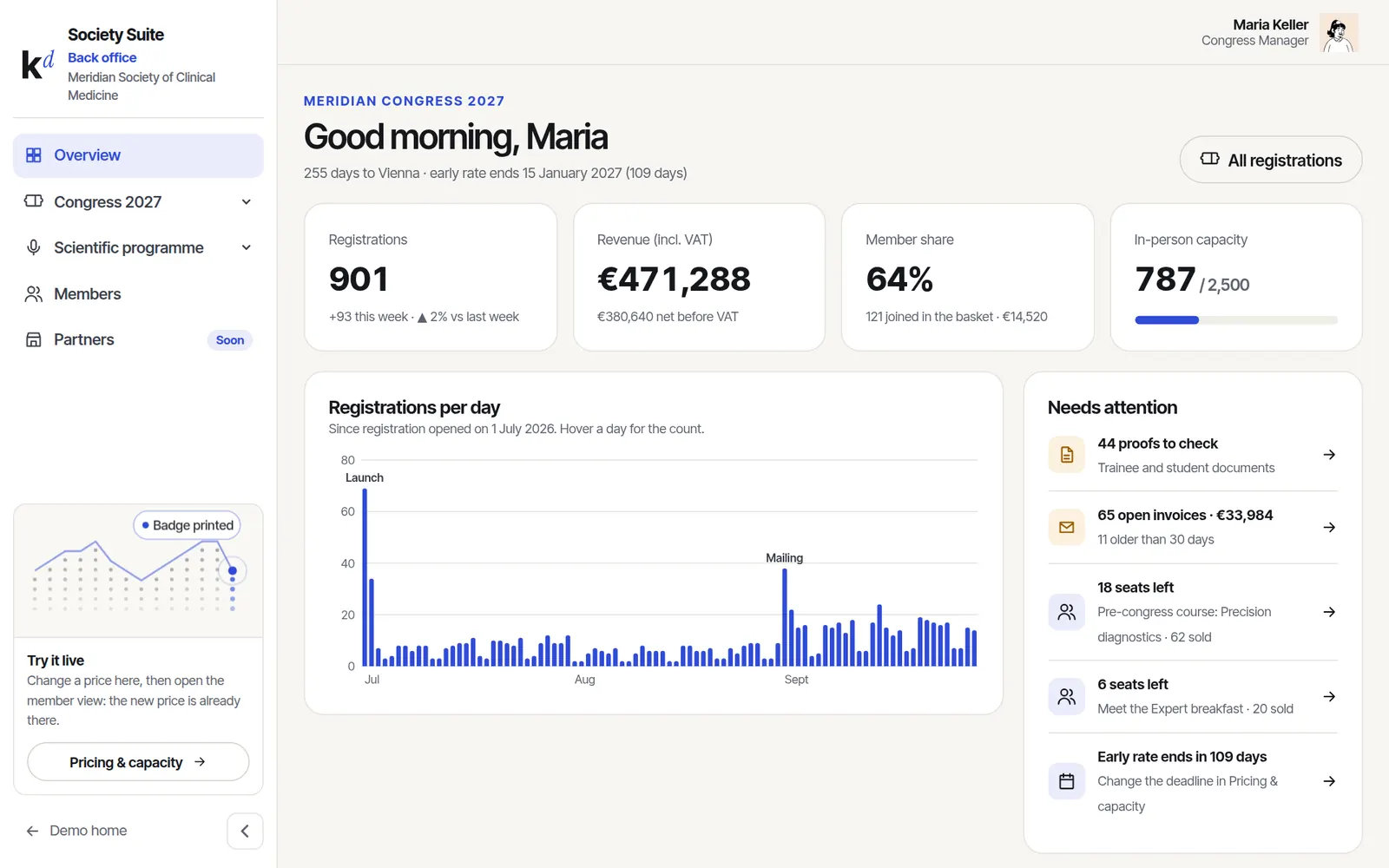Collapse the sidebar with the chevron button
Viewport: 1389px width, 868px height.
[245, 831]
